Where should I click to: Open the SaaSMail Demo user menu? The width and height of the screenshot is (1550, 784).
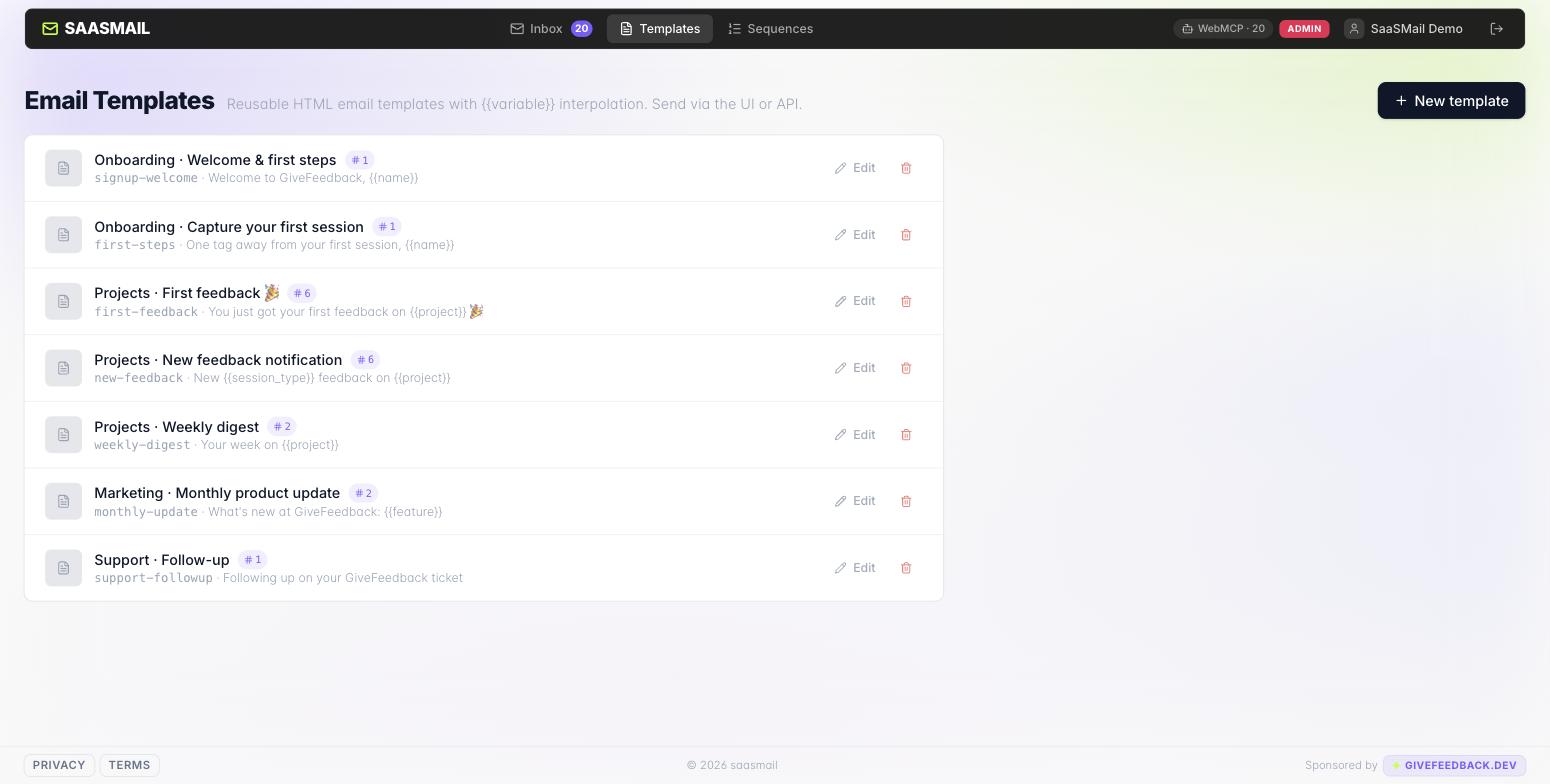[1404, 29]
